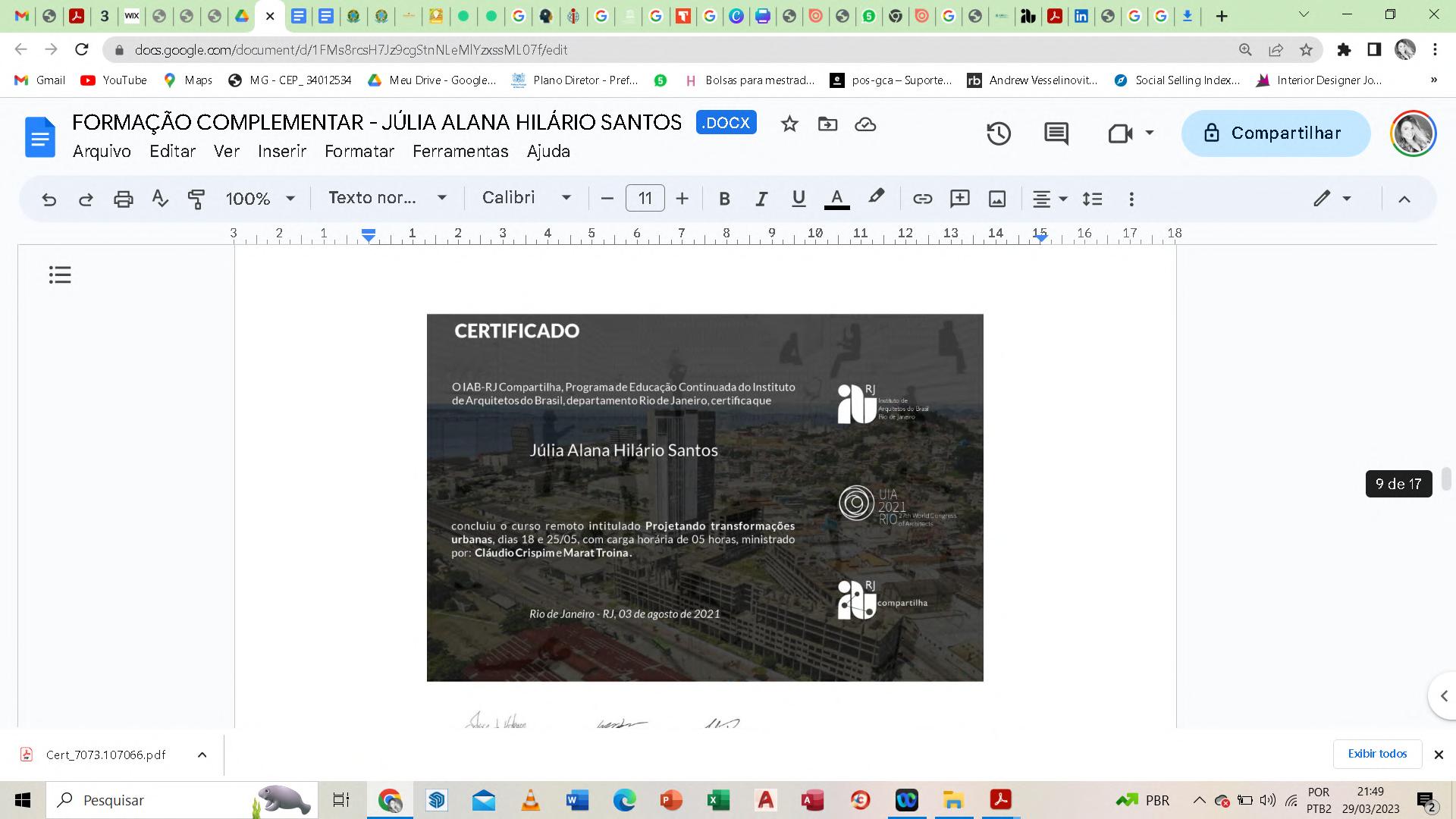Image resolution: width=1456 pixels, height=819 pixels.
Task: Open version history clock icon
Action: click(x=998, y=133)
